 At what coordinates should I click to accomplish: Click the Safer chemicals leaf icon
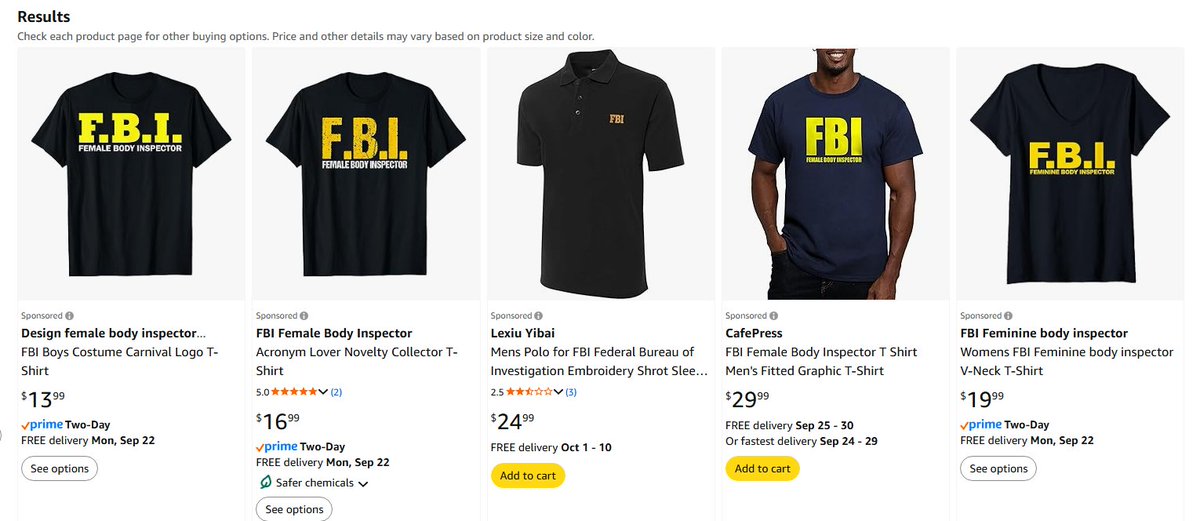point(265,483)
